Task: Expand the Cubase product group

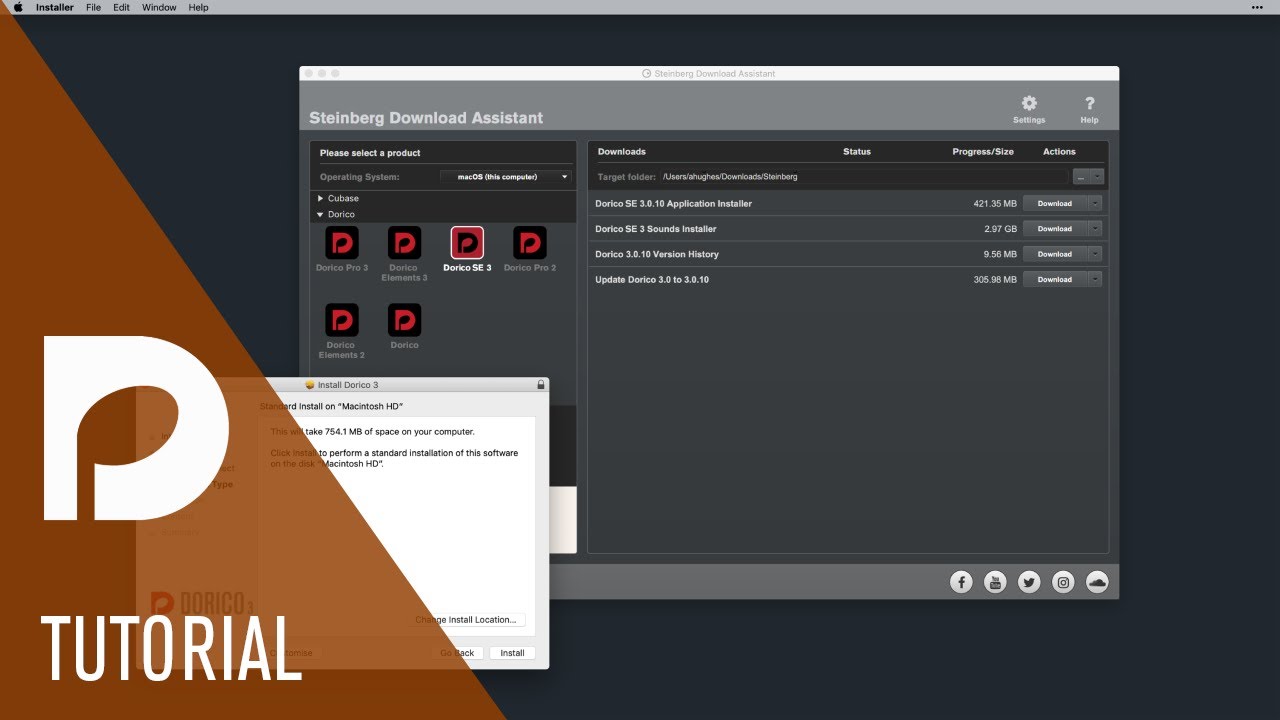Action: (321, 198)
